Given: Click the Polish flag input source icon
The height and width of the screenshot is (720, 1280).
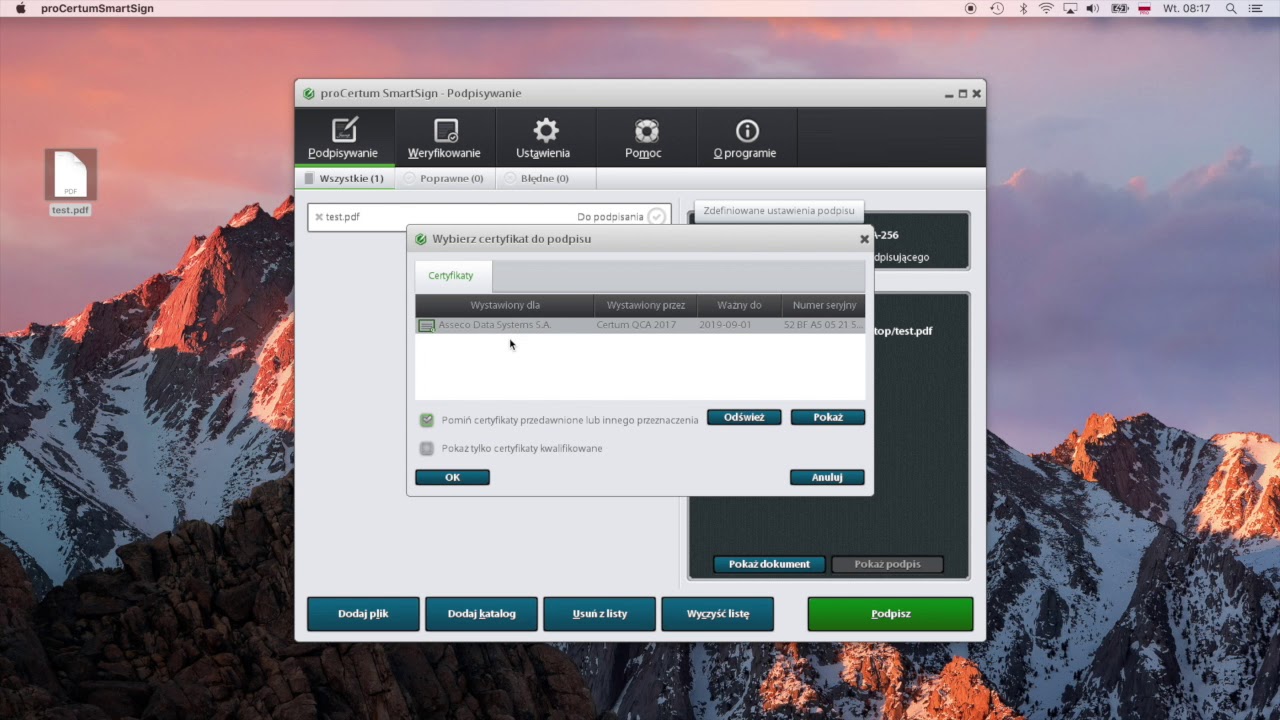Looking at the screenshot, I should pos(1145,8).
